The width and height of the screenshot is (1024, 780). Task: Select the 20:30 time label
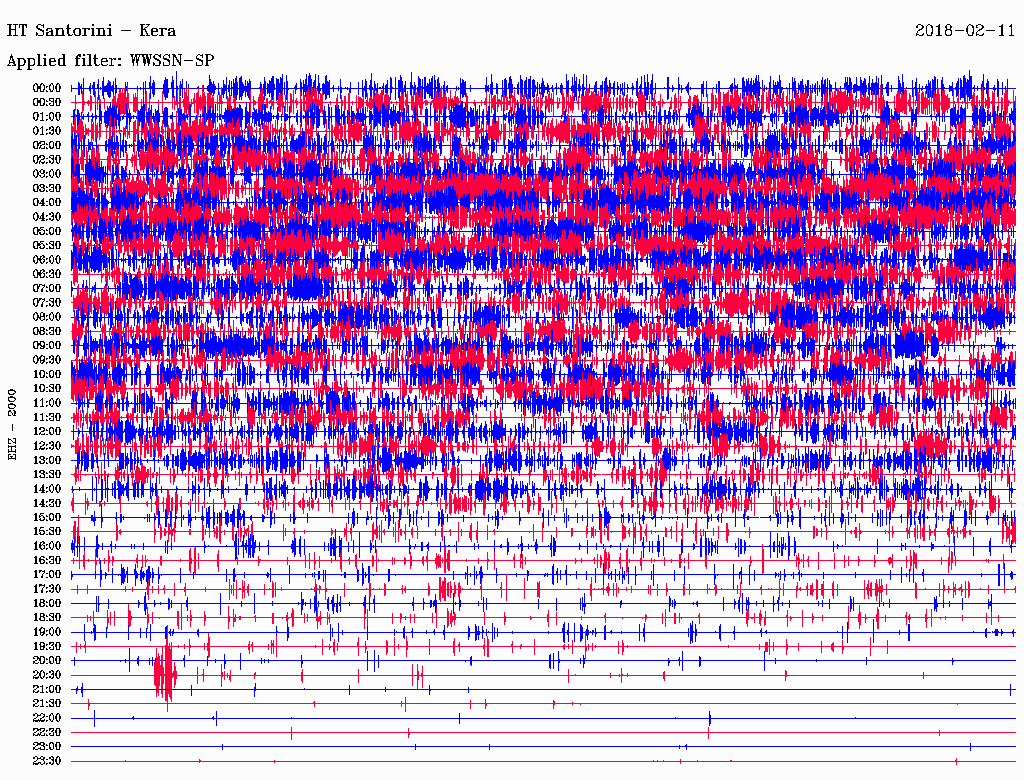click(x=46, y=675)
